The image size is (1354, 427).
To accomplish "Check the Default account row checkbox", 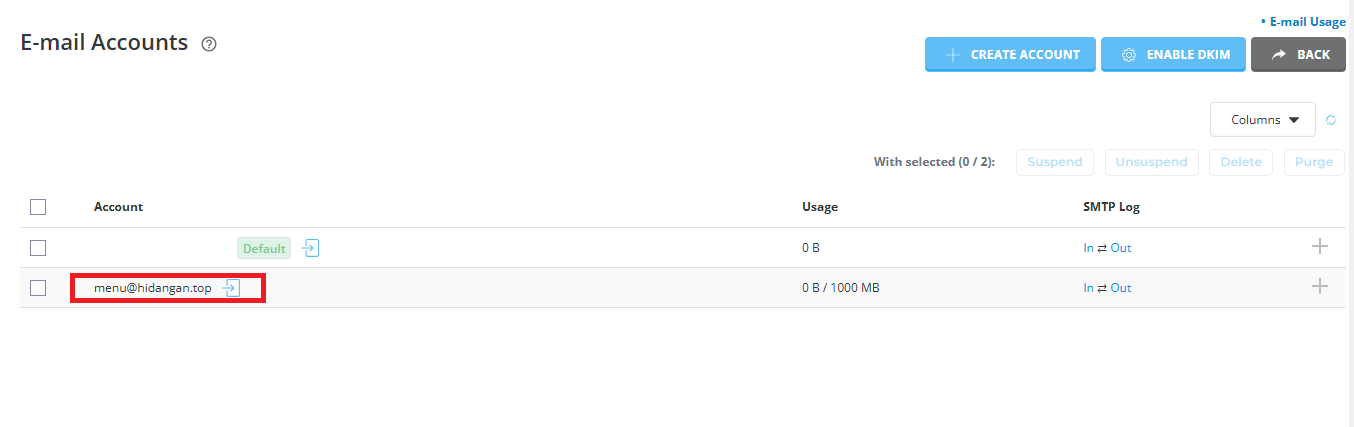I will [38, 248].
